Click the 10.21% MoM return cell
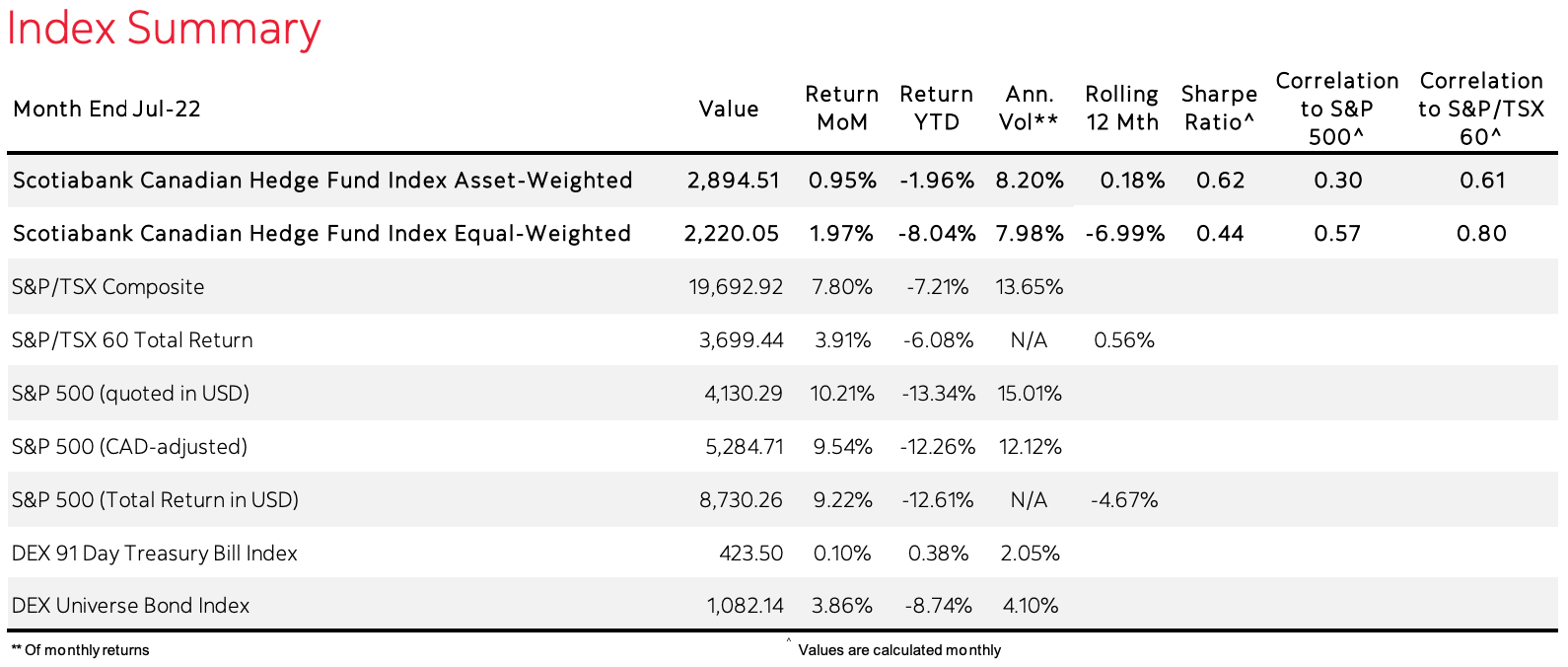1568x667 pixels. point(842,394)
